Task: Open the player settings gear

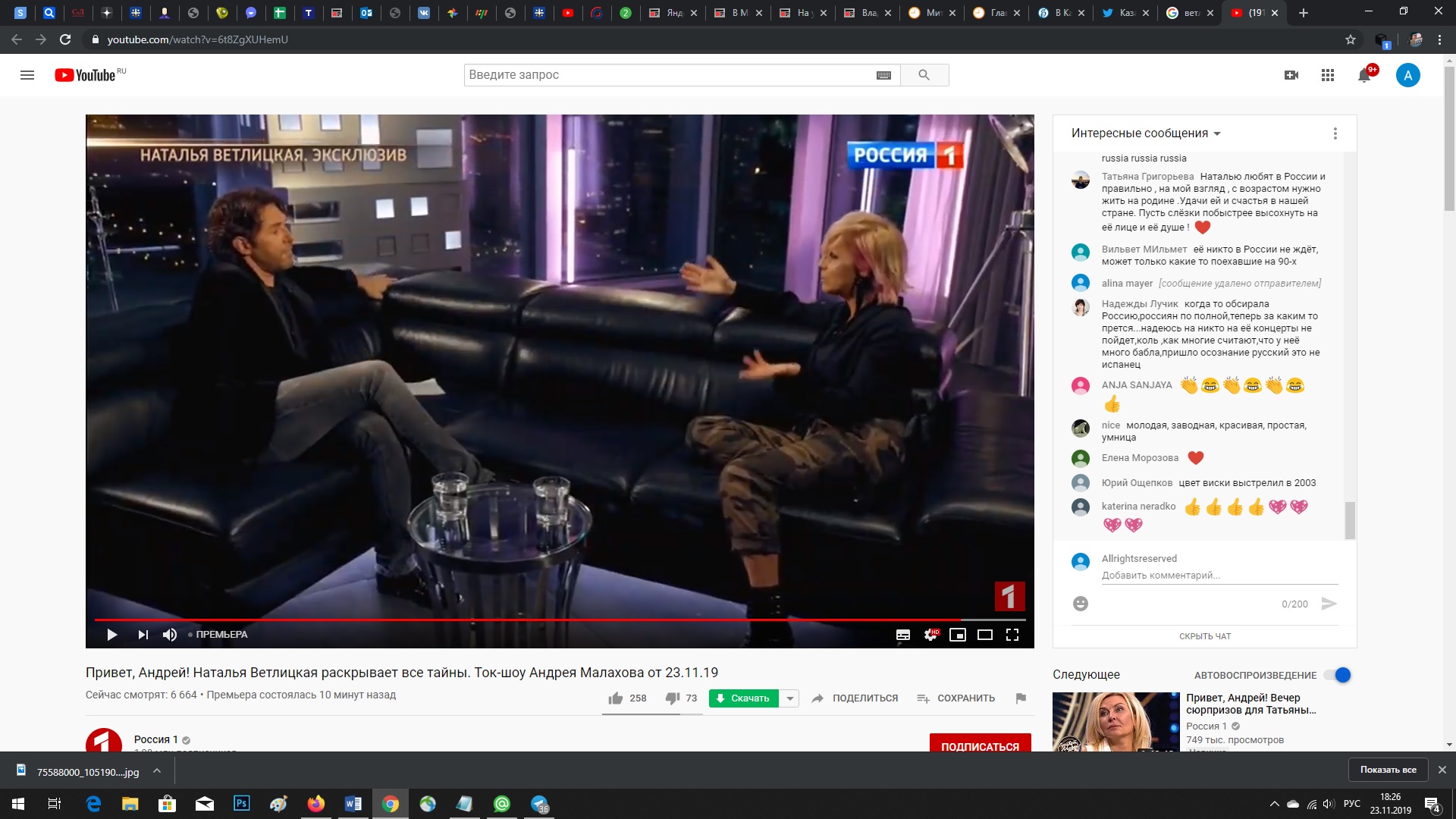Action: [930, 635]
